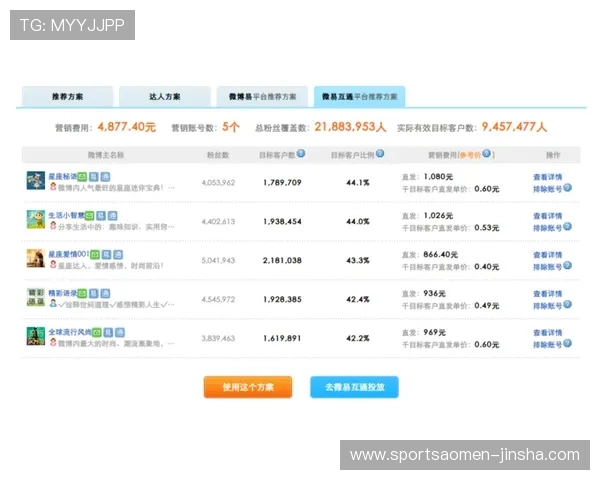Click the orange 使用这个方案 button

pyautogui.click(x=248, y=387)
